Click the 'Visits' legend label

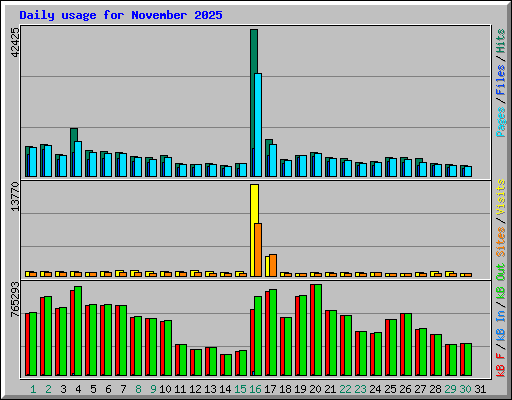[x=501, y=198]
